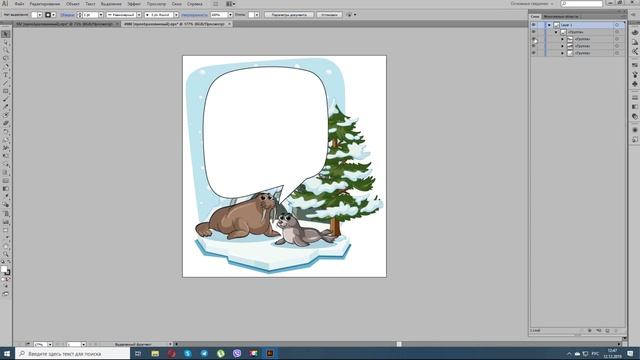Open the stroke weight dropdown
Screen dimensions: 640x360
[101, 15]
